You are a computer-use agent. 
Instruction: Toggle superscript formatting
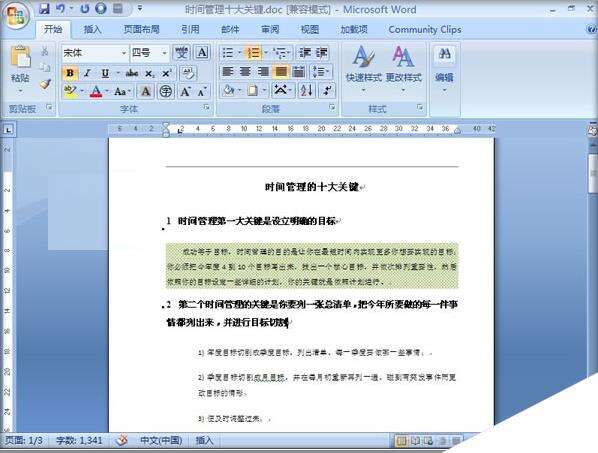[x=167, y=73]
